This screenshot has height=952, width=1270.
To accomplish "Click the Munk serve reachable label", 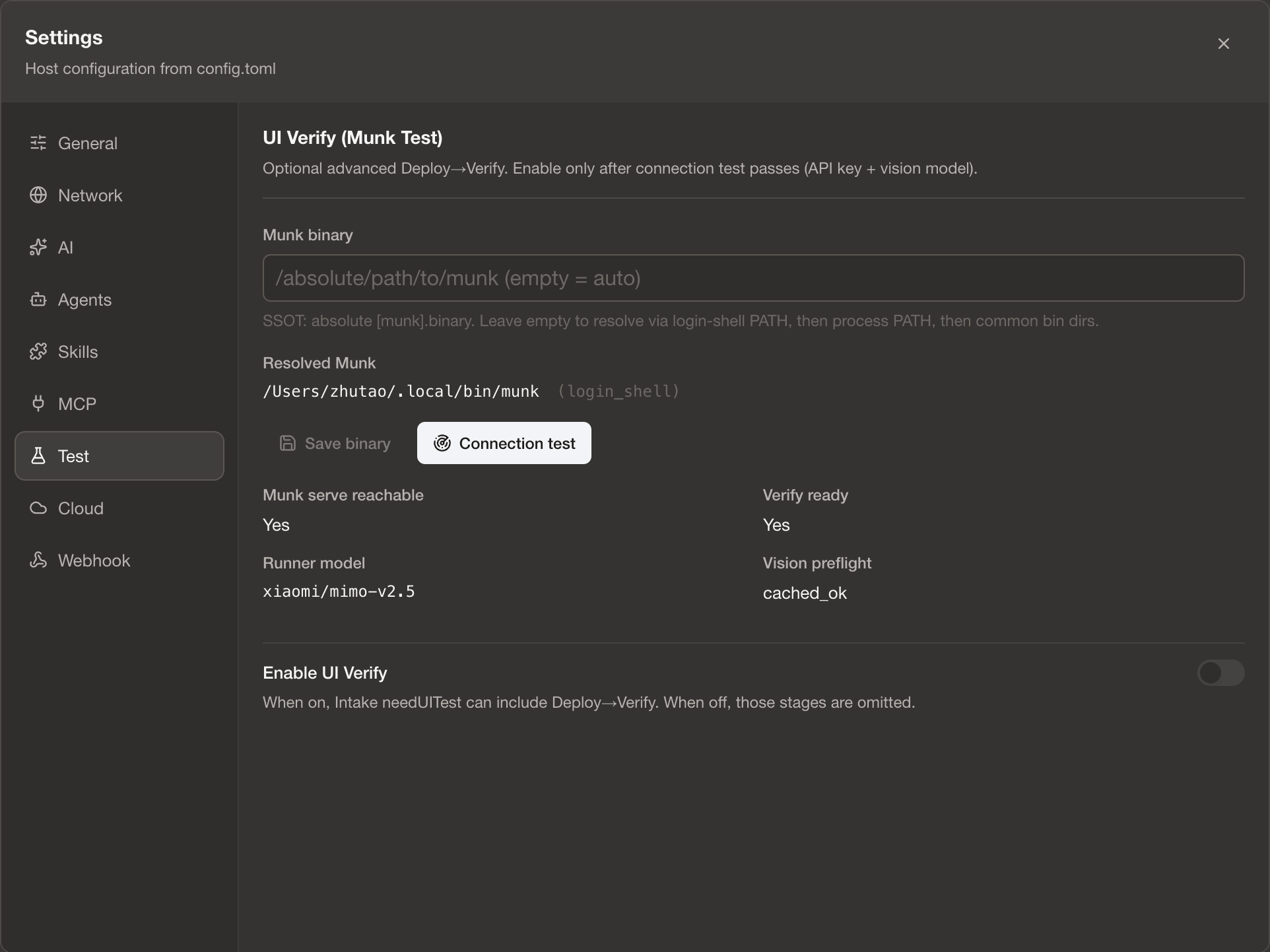I will tap(343, 495).
